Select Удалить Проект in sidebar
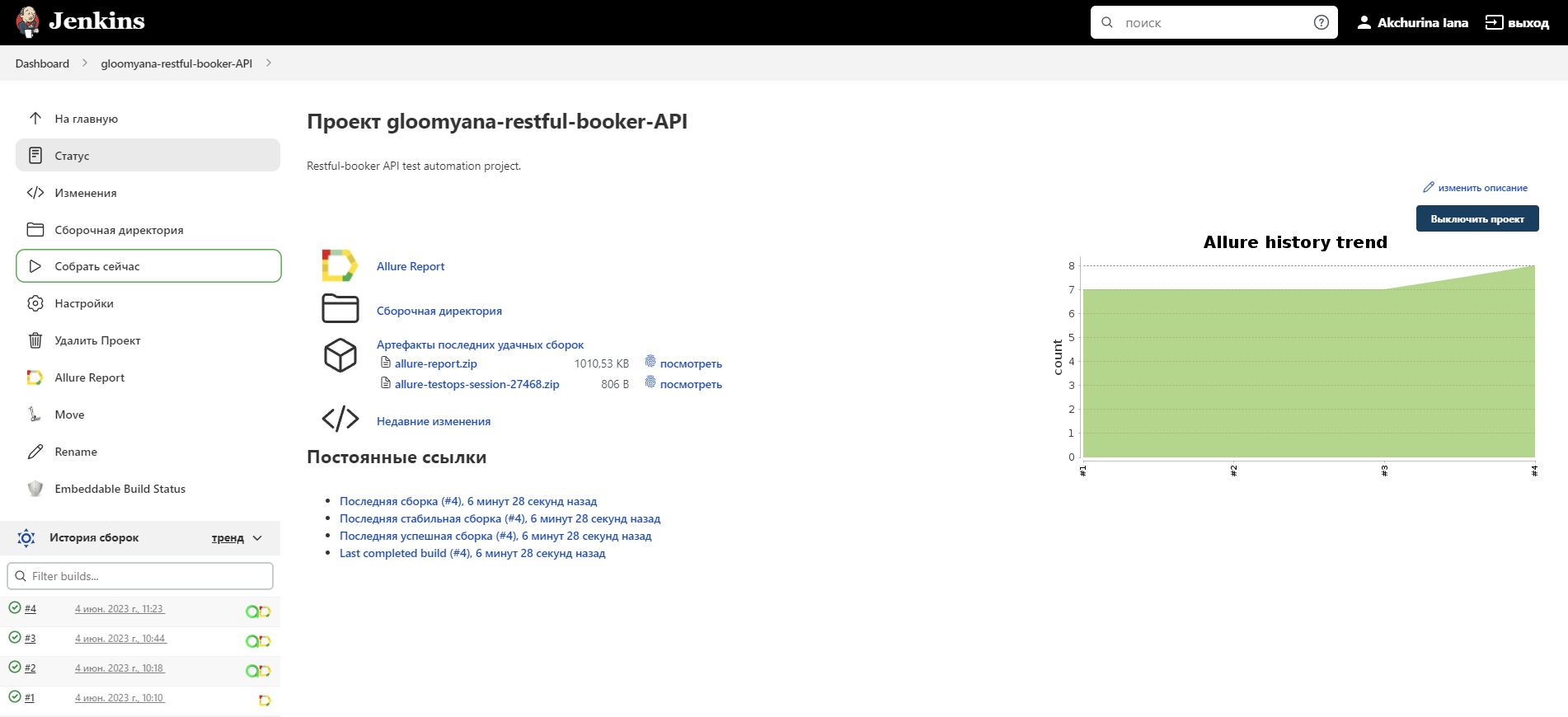This screenshot has width=1568, height=717. click(148, 340)
